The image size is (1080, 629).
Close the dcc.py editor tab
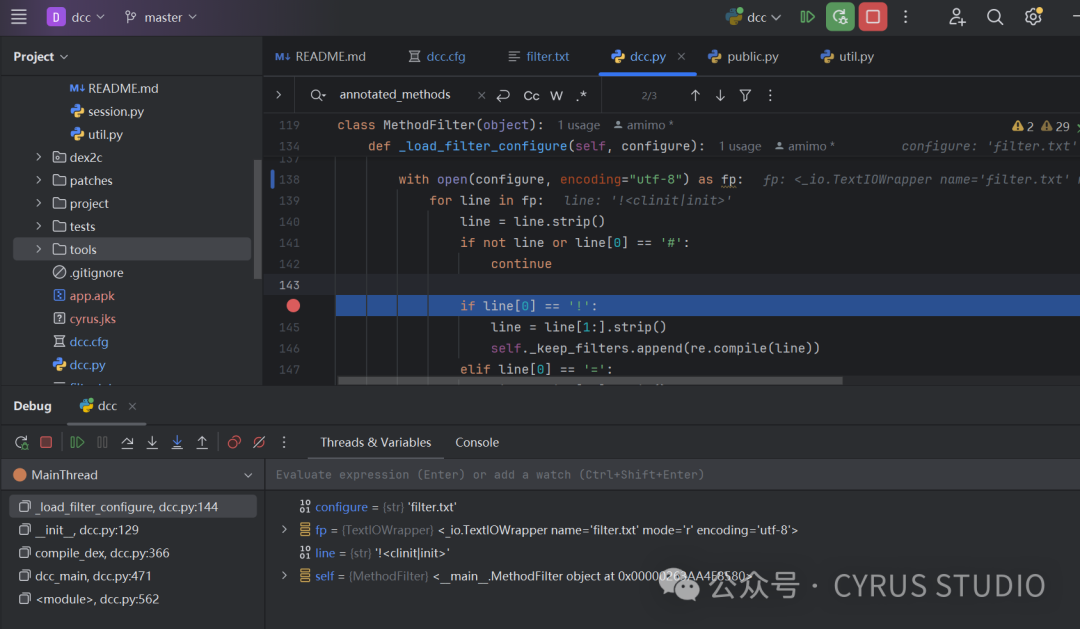pos(681,56)
